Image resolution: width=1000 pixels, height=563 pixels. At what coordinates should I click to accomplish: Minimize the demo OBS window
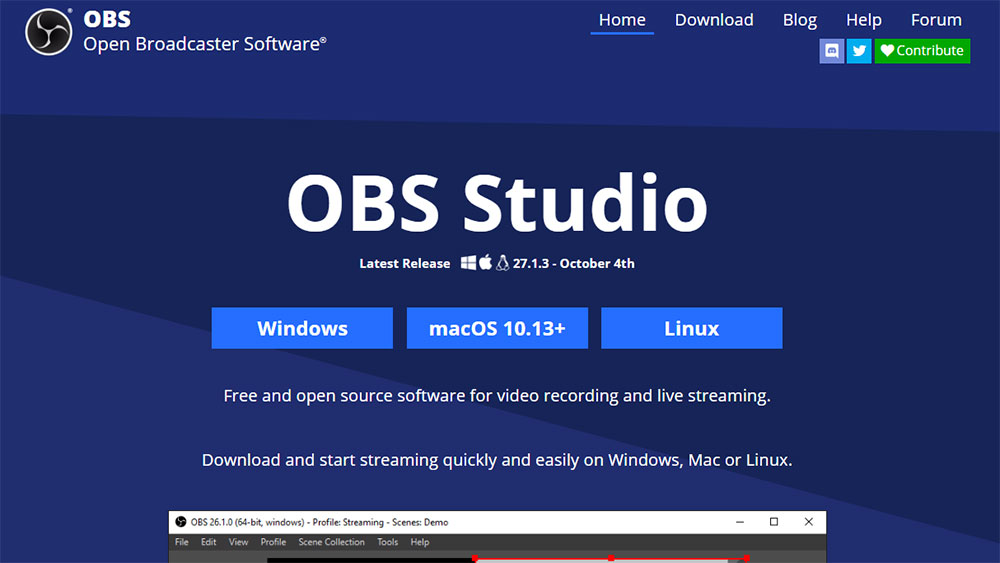click(740, 522)
